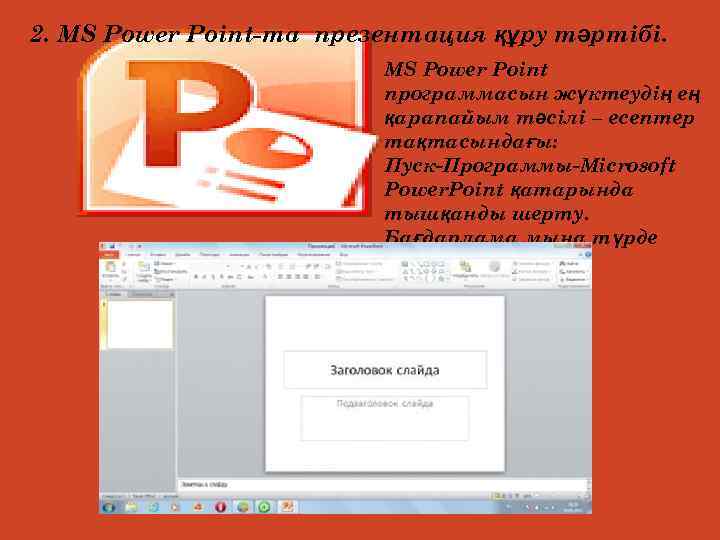Open Windows Explorer from the taskbar
720x540 pixels.
(x=131, y=507)
